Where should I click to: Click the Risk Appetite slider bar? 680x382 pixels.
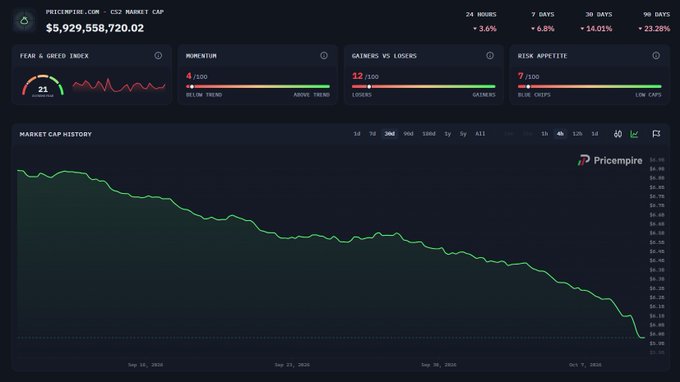point(590,87)
